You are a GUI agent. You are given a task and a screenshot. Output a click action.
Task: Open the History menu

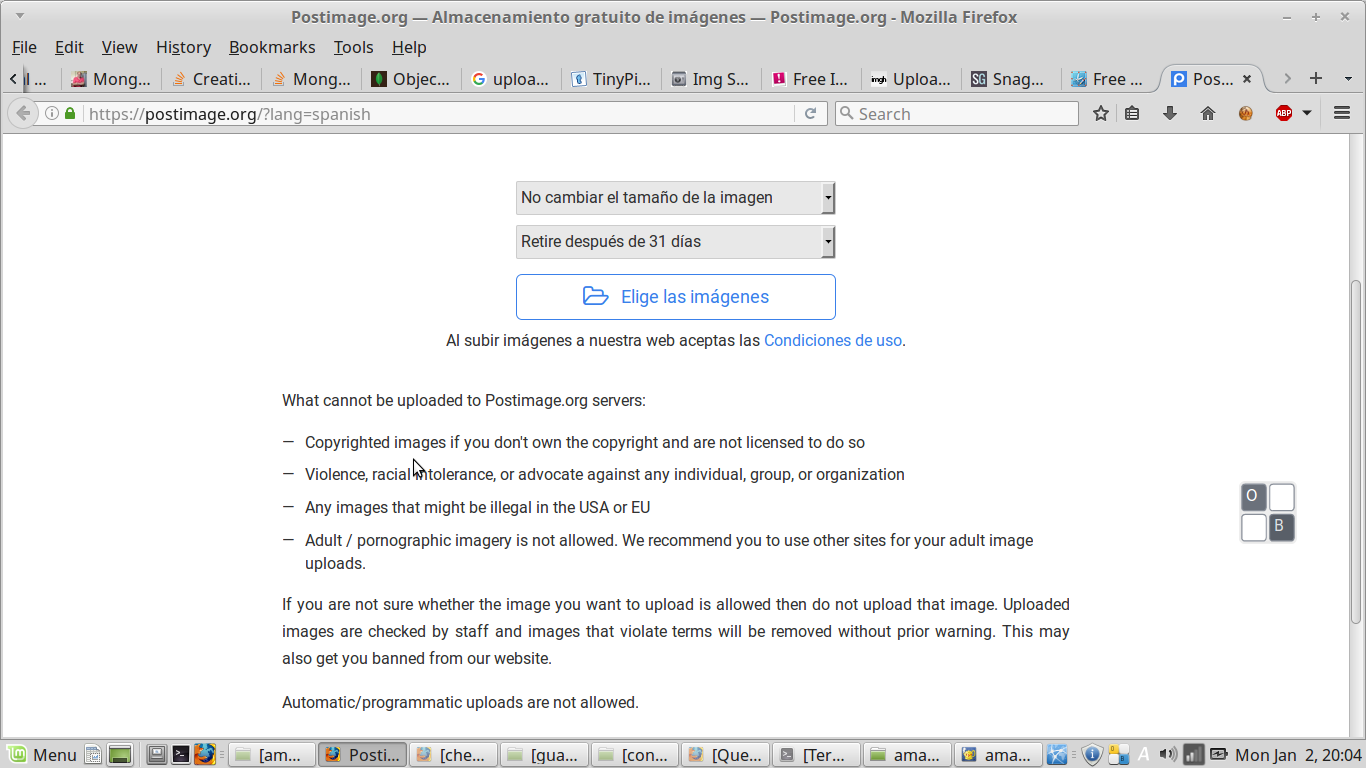(x=183, y=47)
